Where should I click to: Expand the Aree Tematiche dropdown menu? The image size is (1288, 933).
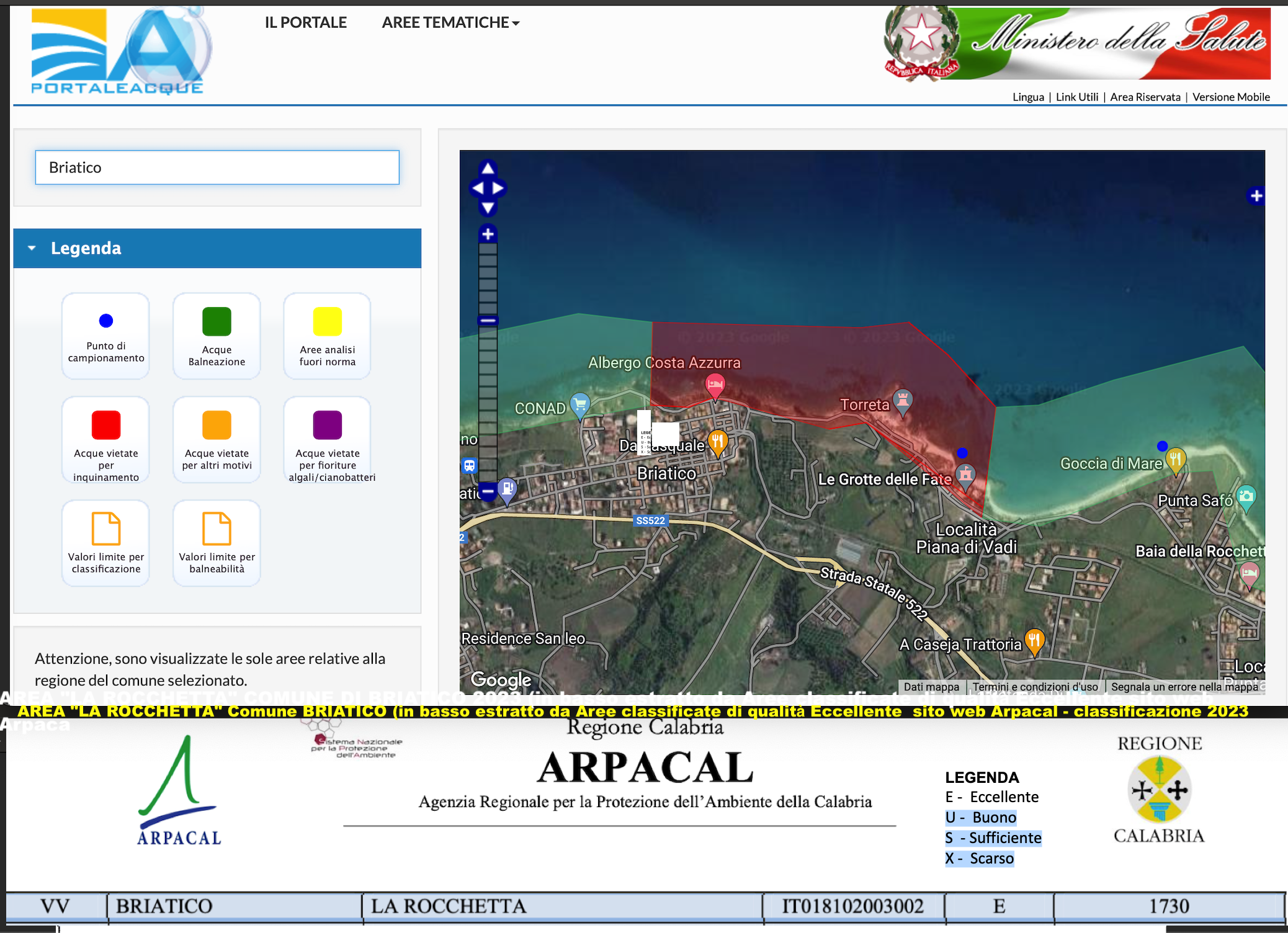[x=450, y=23]
